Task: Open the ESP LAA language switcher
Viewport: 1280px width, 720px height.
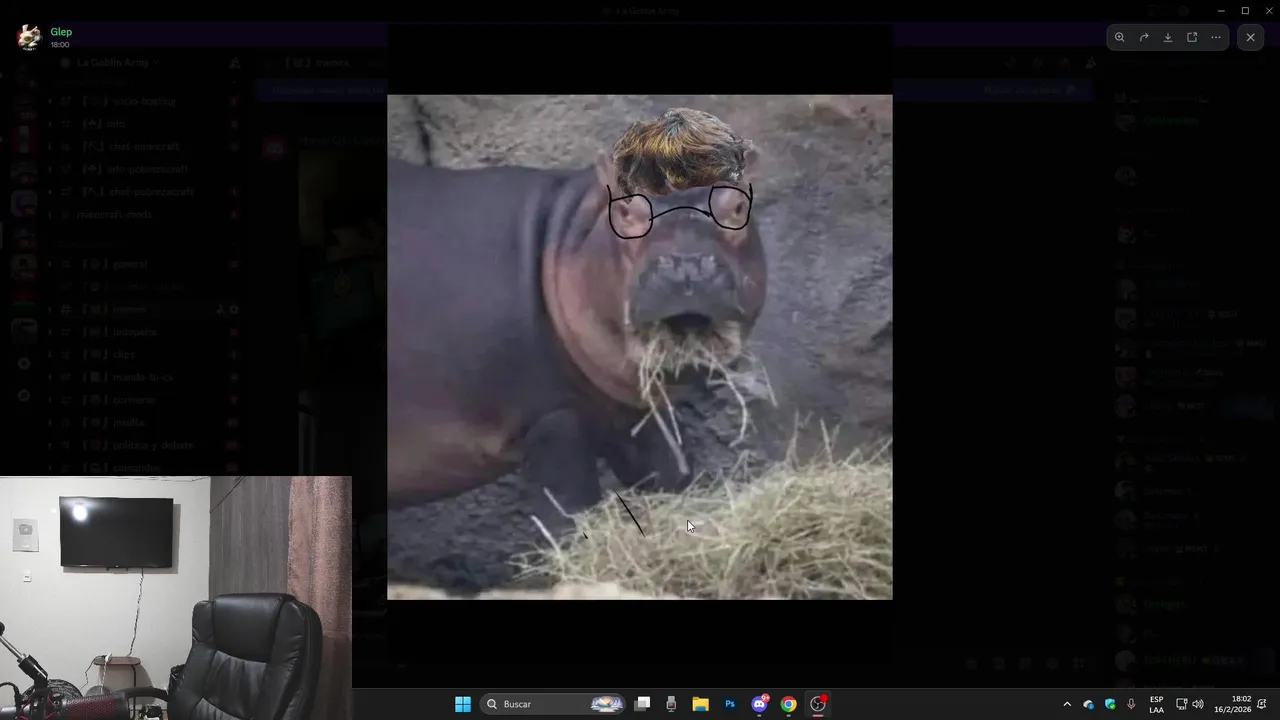Action: tap(1157, 704)
